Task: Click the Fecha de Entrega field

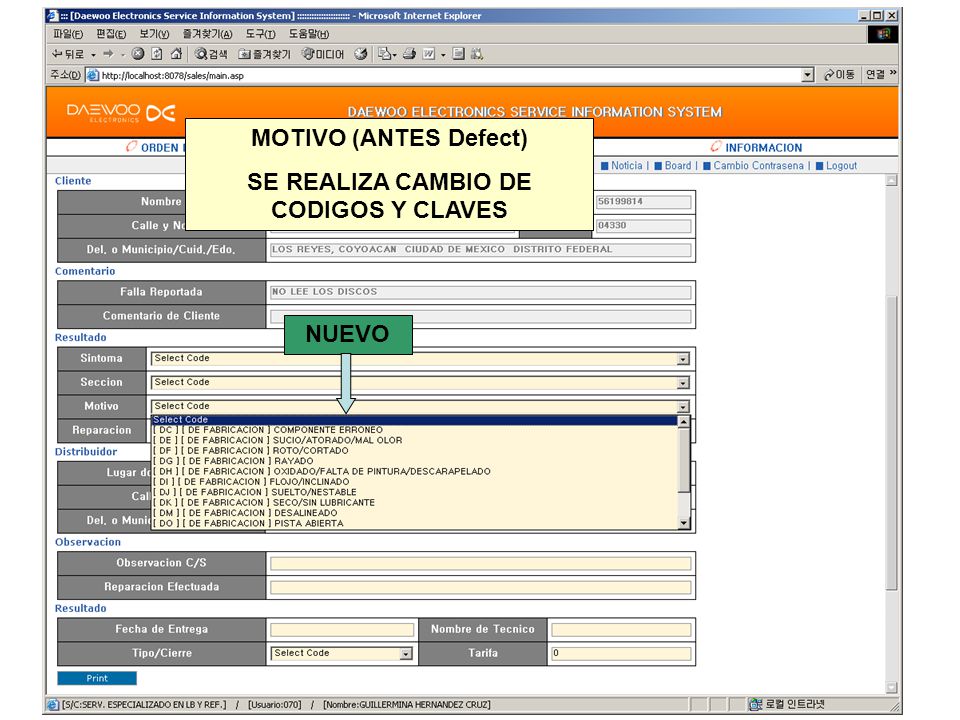Action: click(342, 630)
